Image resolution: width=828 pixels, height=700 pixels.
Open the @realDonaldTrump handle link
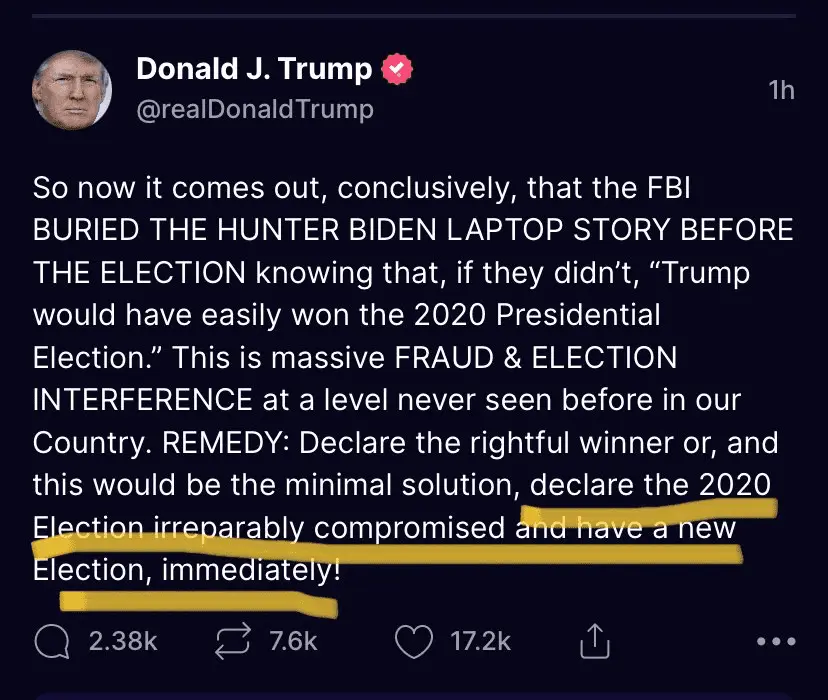click(x=254, y=108)
